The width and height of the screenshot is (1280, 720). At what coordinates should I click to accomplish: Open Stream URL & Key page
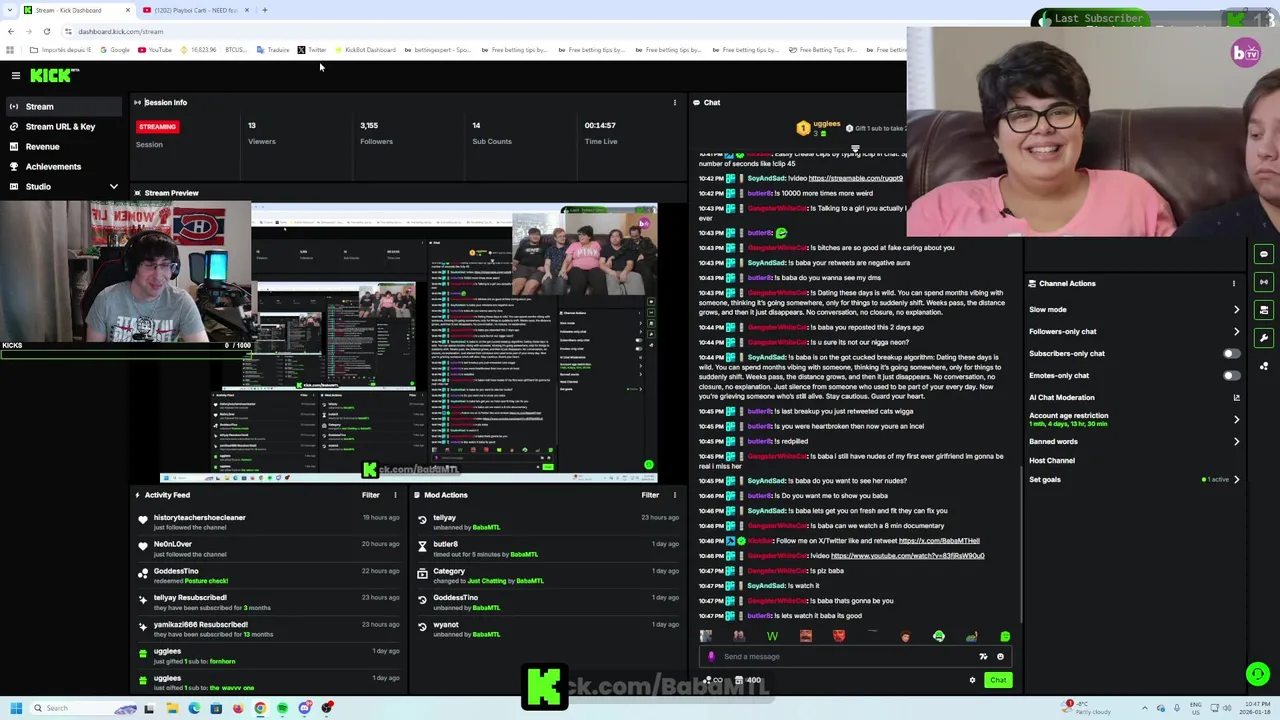point(60,126)
